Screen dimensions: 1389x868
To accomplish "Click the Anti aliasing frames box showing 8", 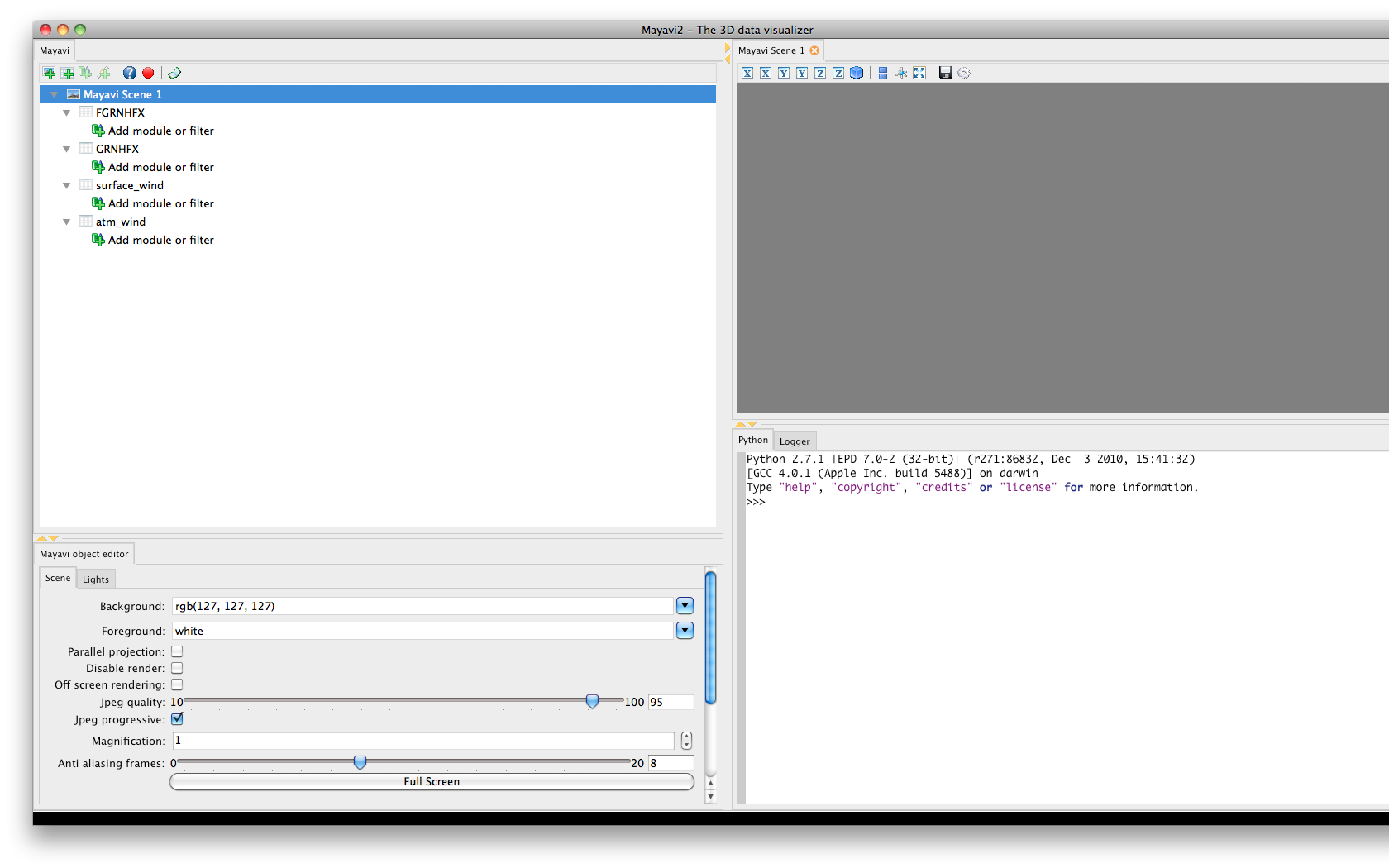I will pos(671,763).
